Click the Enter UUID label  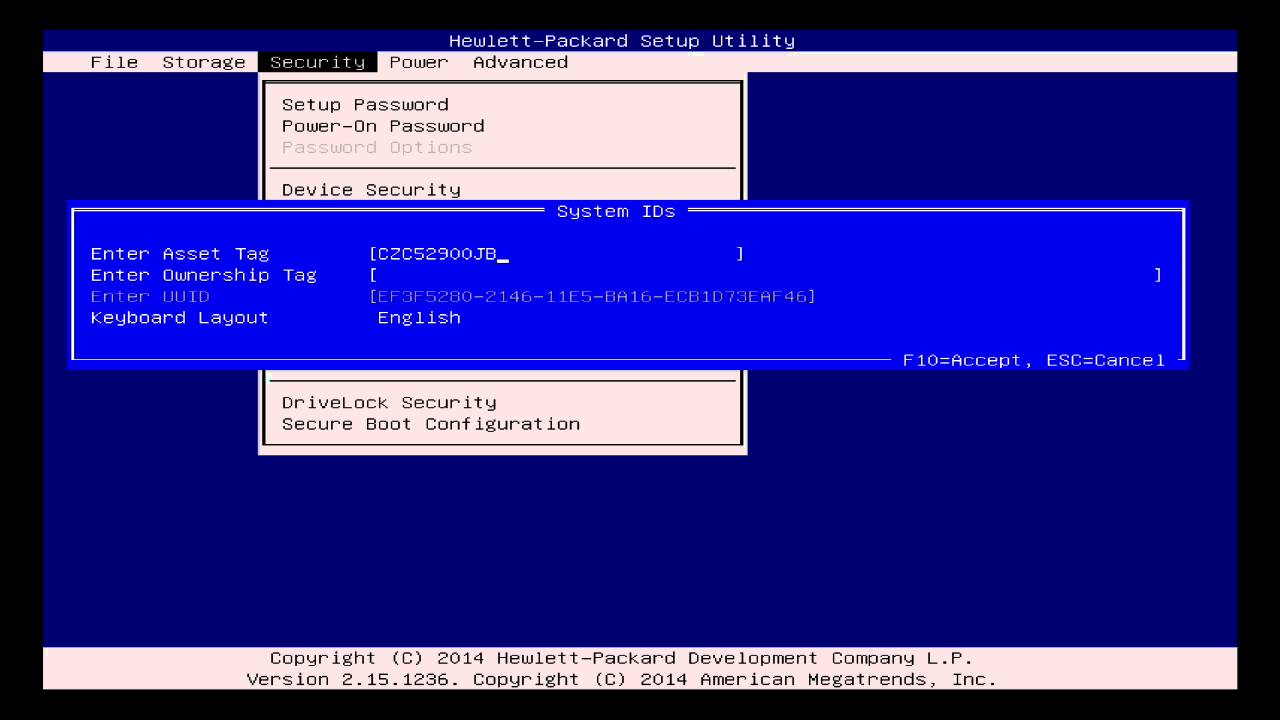click(x=150, y=296)
